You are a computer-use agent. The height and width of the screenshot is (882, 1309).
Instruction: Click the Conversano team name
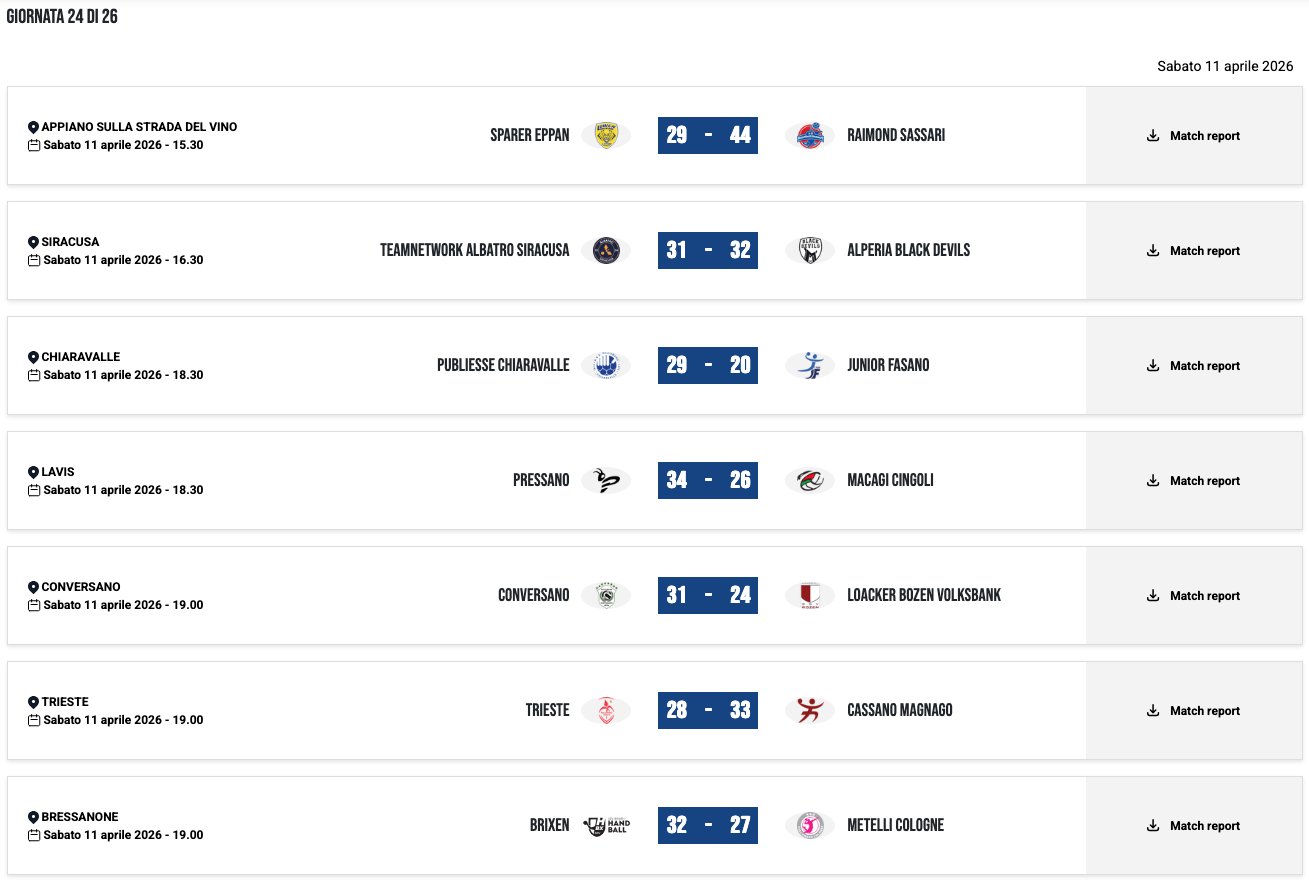click(534, 595)
